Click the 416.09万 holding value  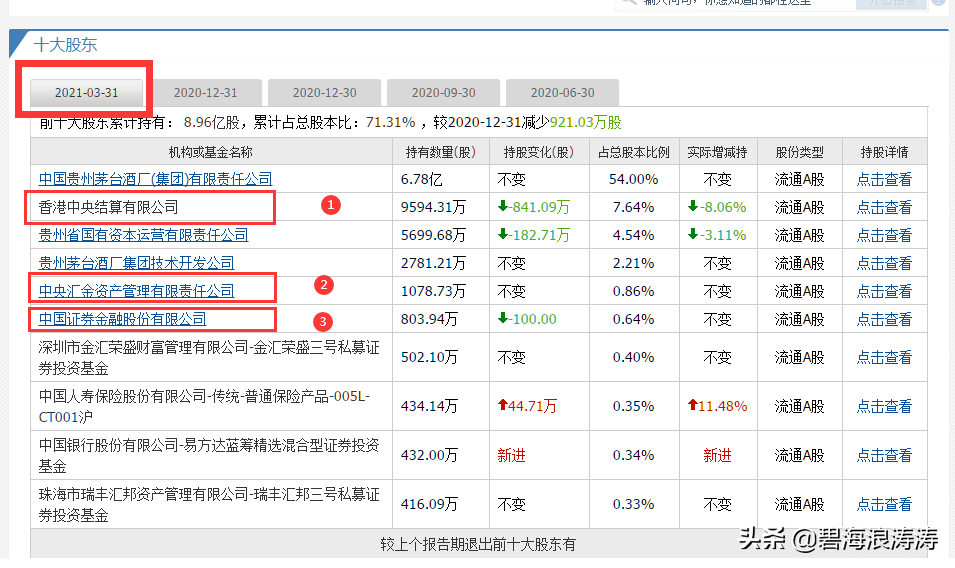click(x=429, y=504)
